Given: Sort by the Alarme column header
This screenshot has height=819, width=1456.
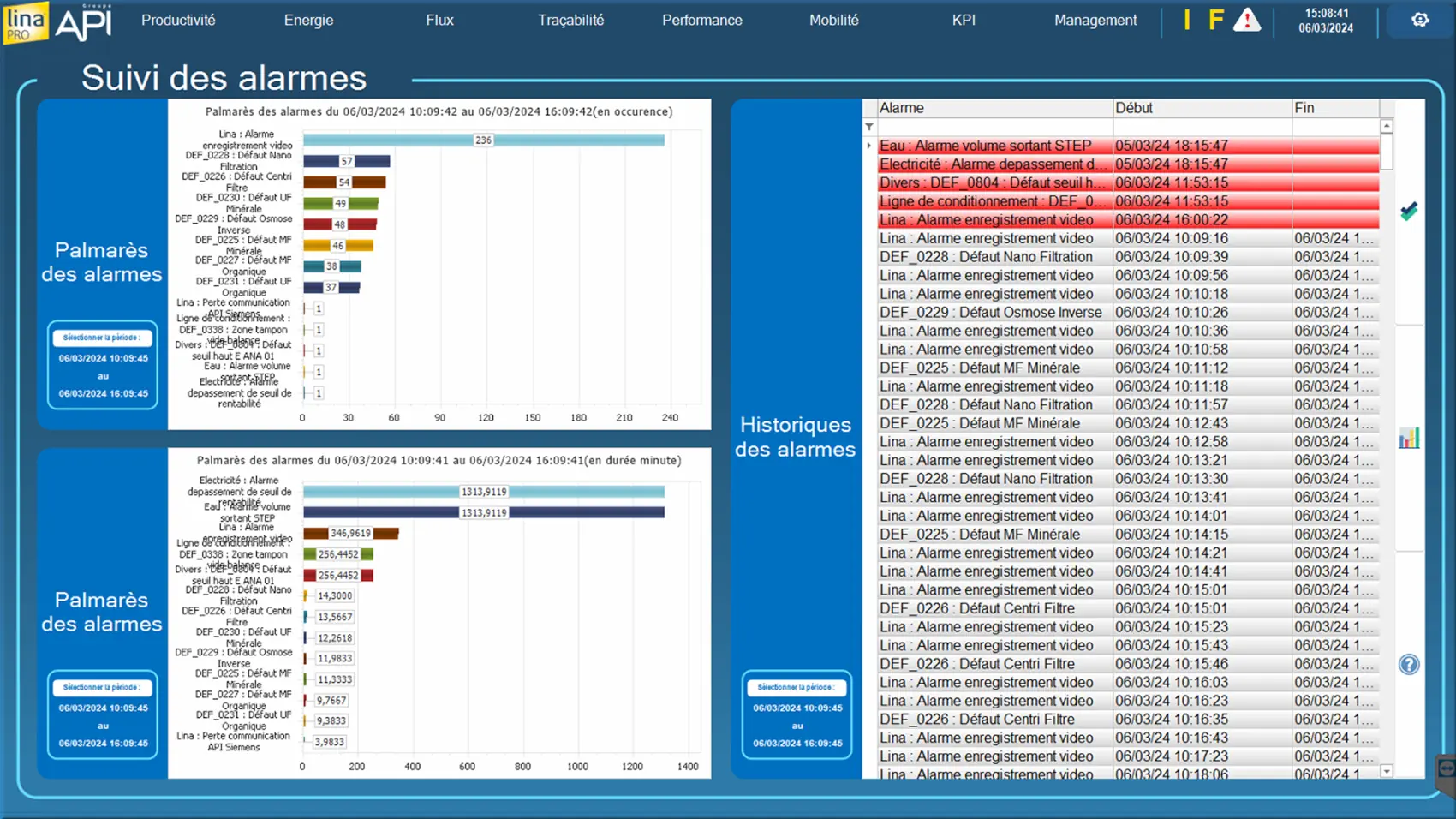Looking at the screenshot, I should (x=994, y=108).
